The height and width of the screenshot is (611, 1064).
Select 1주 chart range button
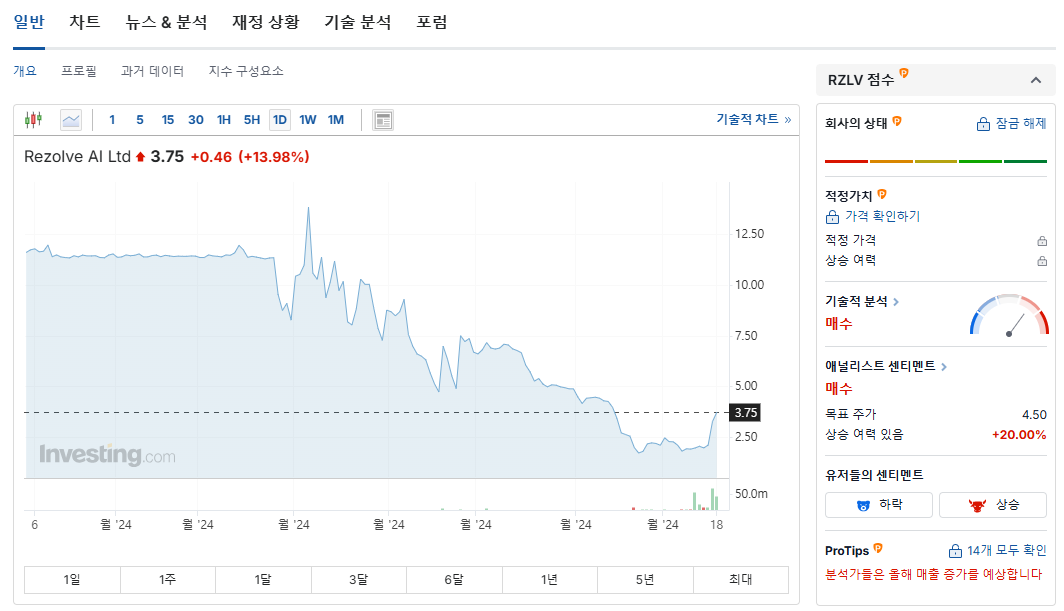tap(168, 580)
